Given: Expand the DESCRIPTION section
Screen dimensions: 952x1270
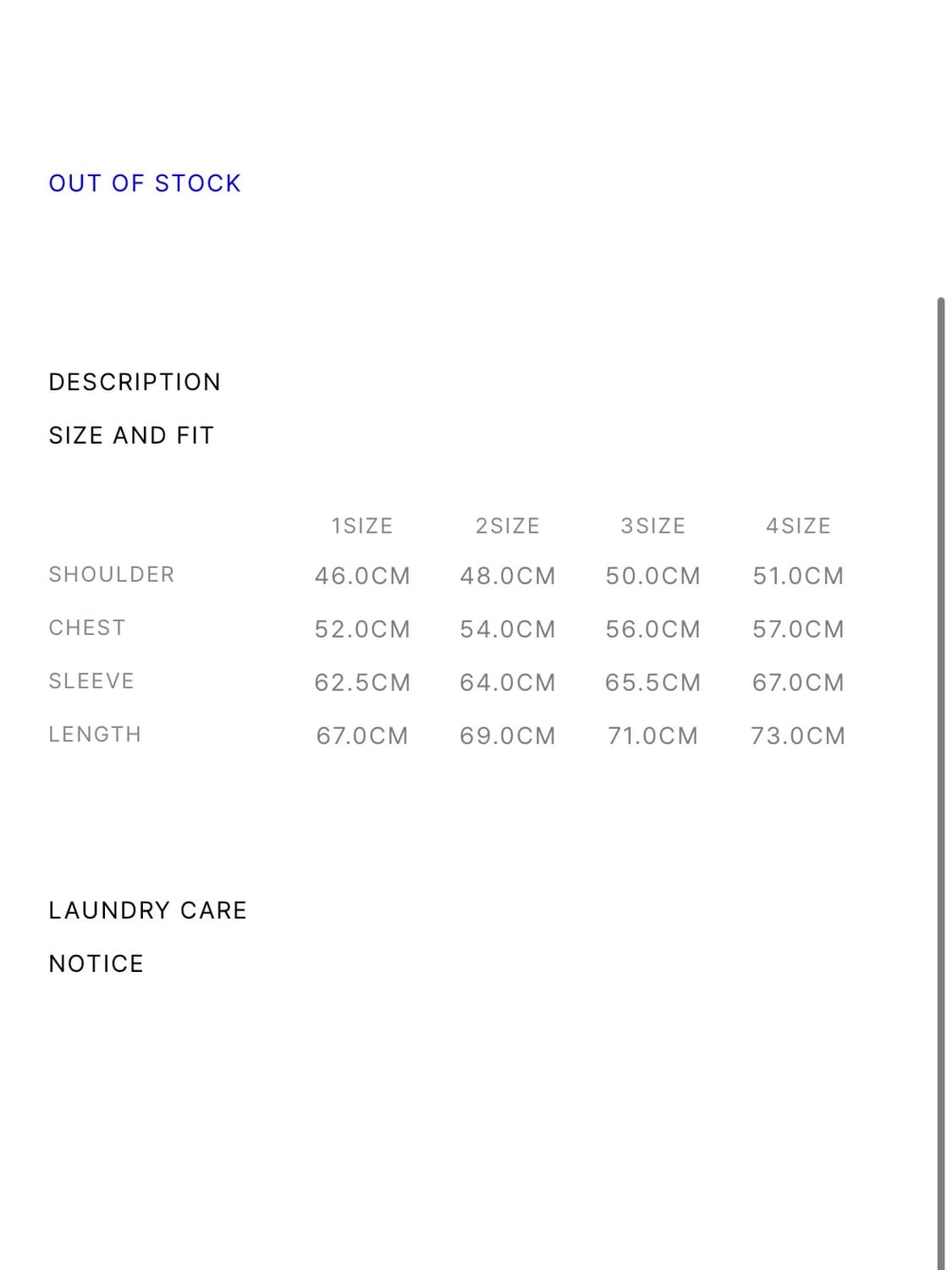Looking at the screenshot, I should coord(135,382).
